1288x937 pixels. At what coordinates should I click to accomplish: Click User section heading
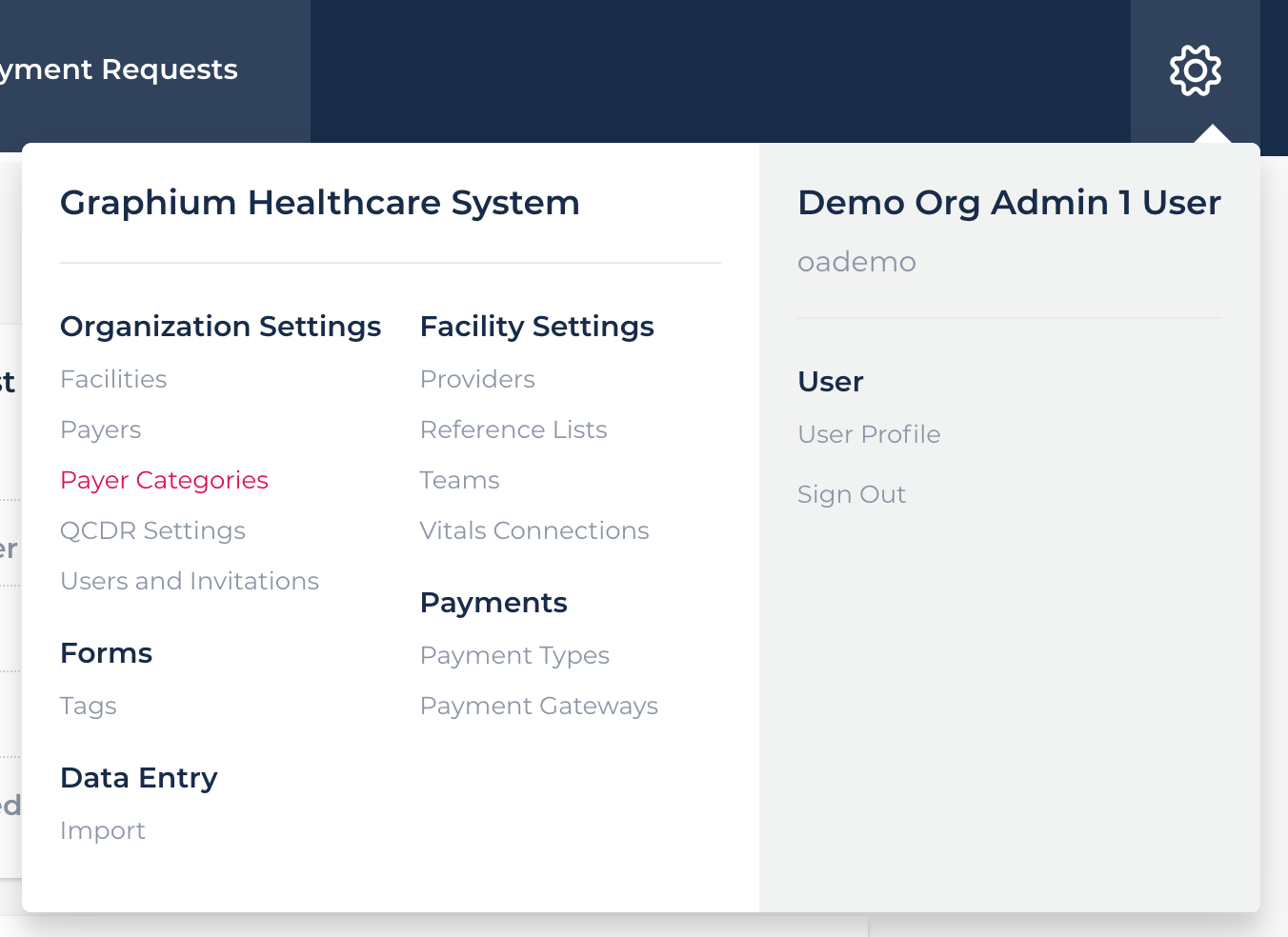click(830, 382)
